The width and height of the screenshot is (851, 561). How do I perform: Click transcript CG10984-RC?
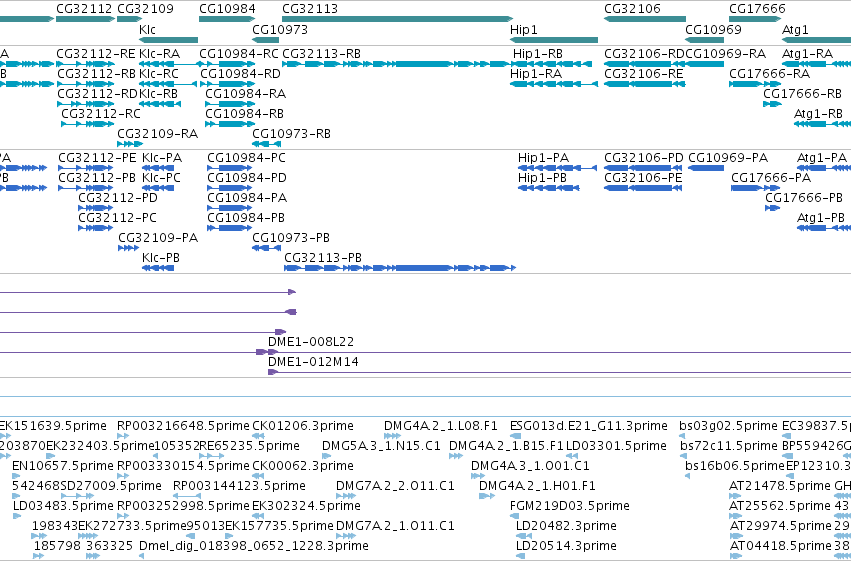(x=239, y=54)
